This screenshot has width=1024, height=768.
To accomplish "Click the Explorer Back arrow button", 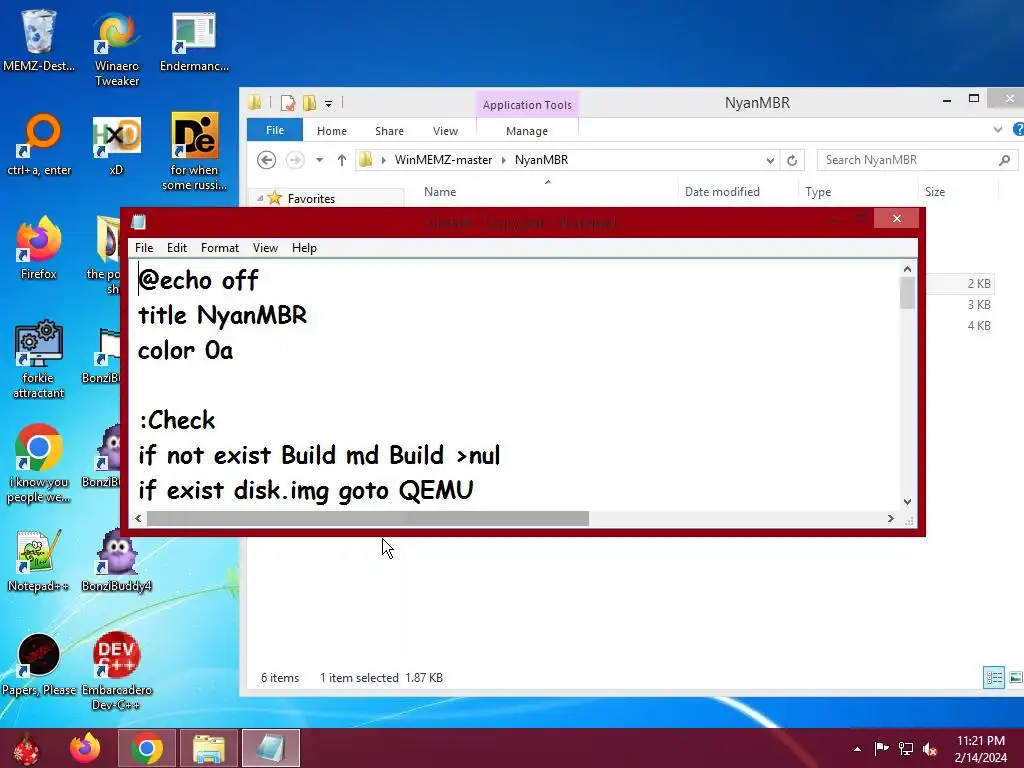I will [266, 160].
